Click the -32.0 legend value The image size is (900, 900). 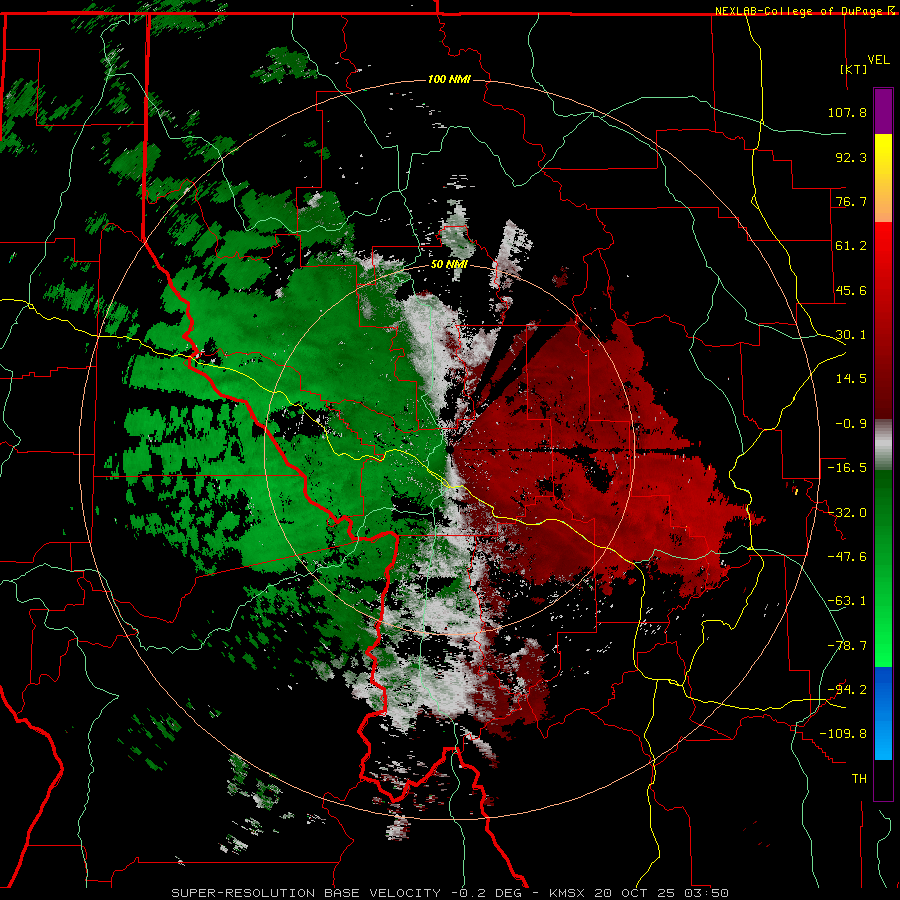(847, 513)
